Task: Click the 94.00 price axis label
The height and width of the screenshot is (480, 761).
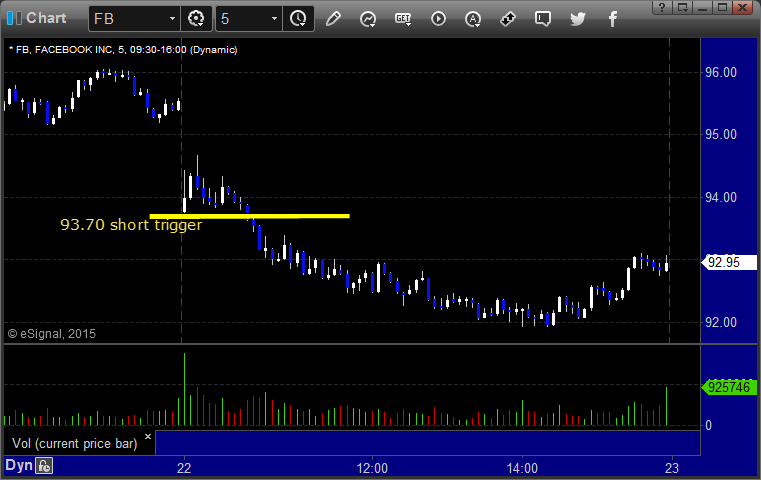Action: [721, 197]
